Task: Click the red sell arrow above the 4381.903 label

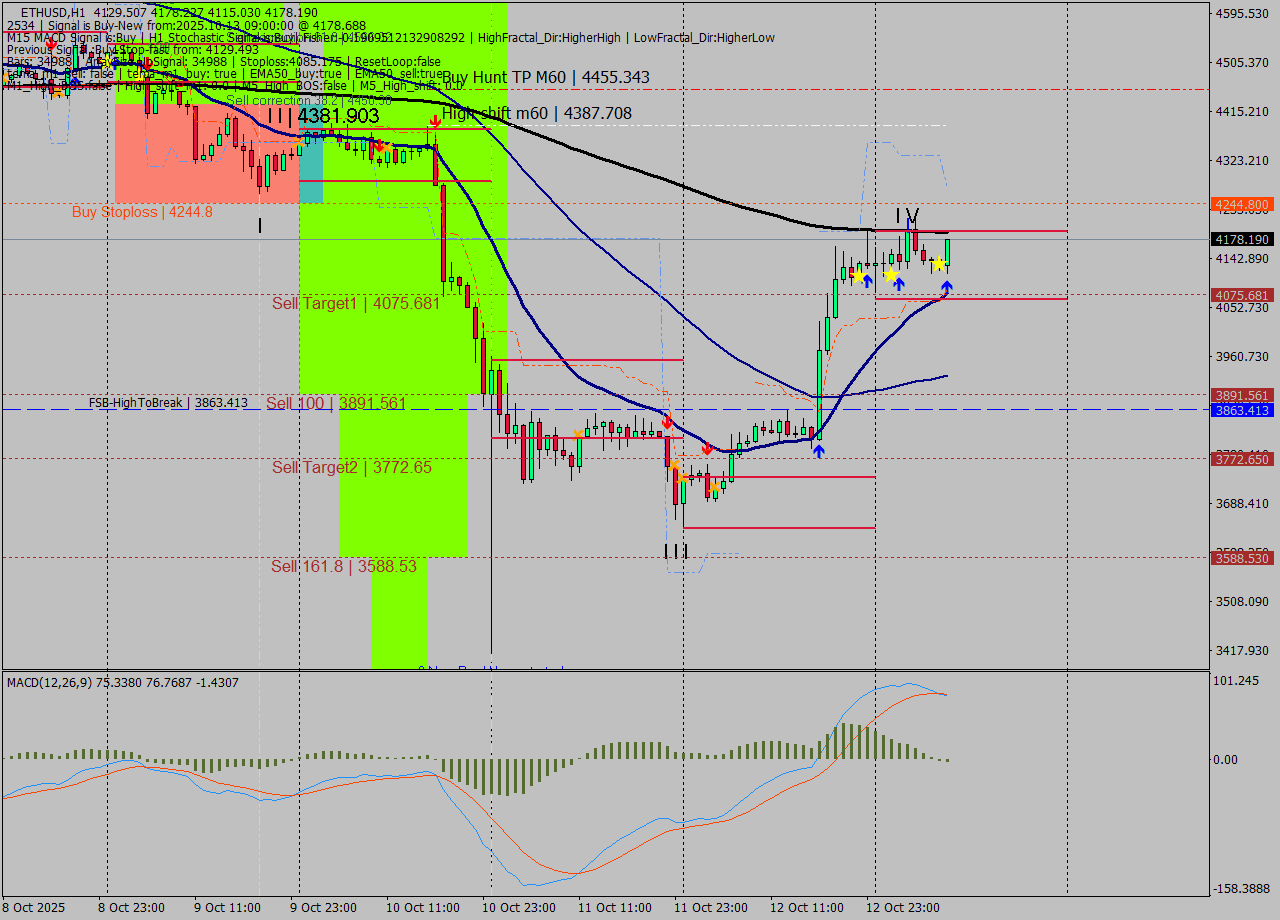Action: (435, 121)
